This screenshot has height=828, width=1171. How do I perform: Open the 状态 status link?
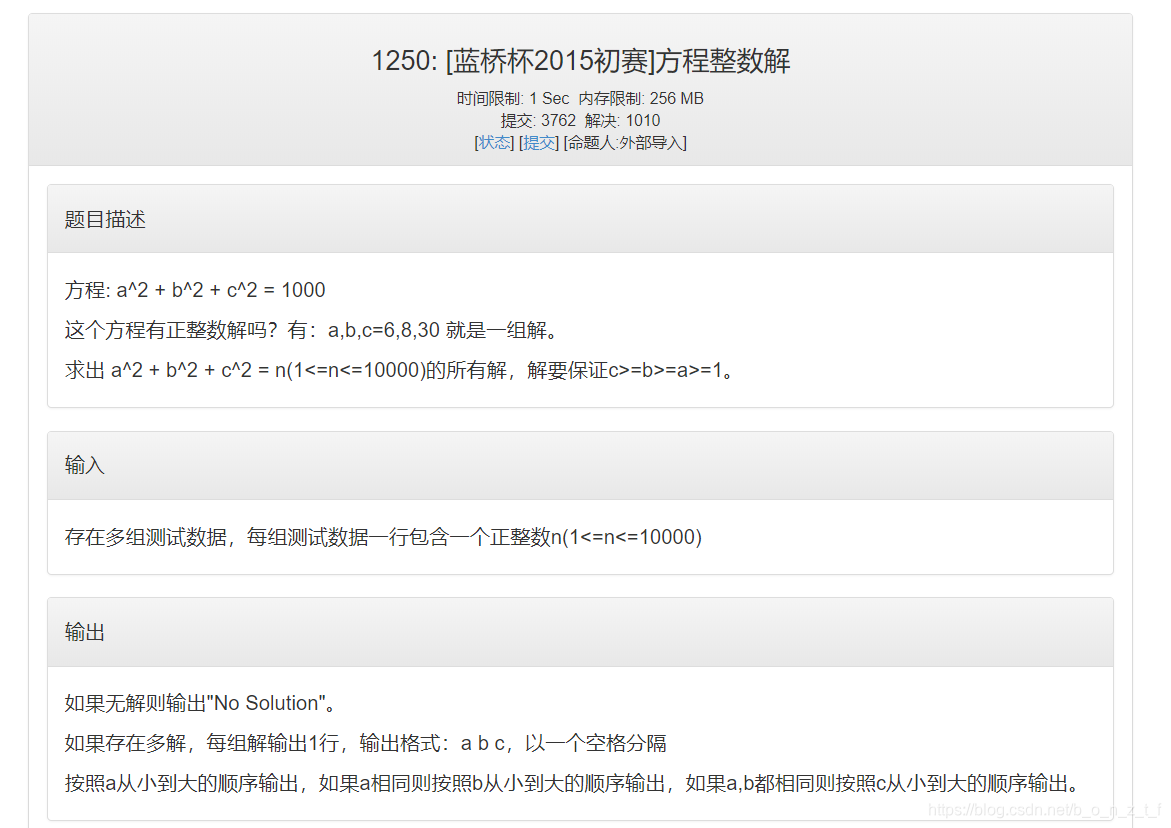[494, 143]
